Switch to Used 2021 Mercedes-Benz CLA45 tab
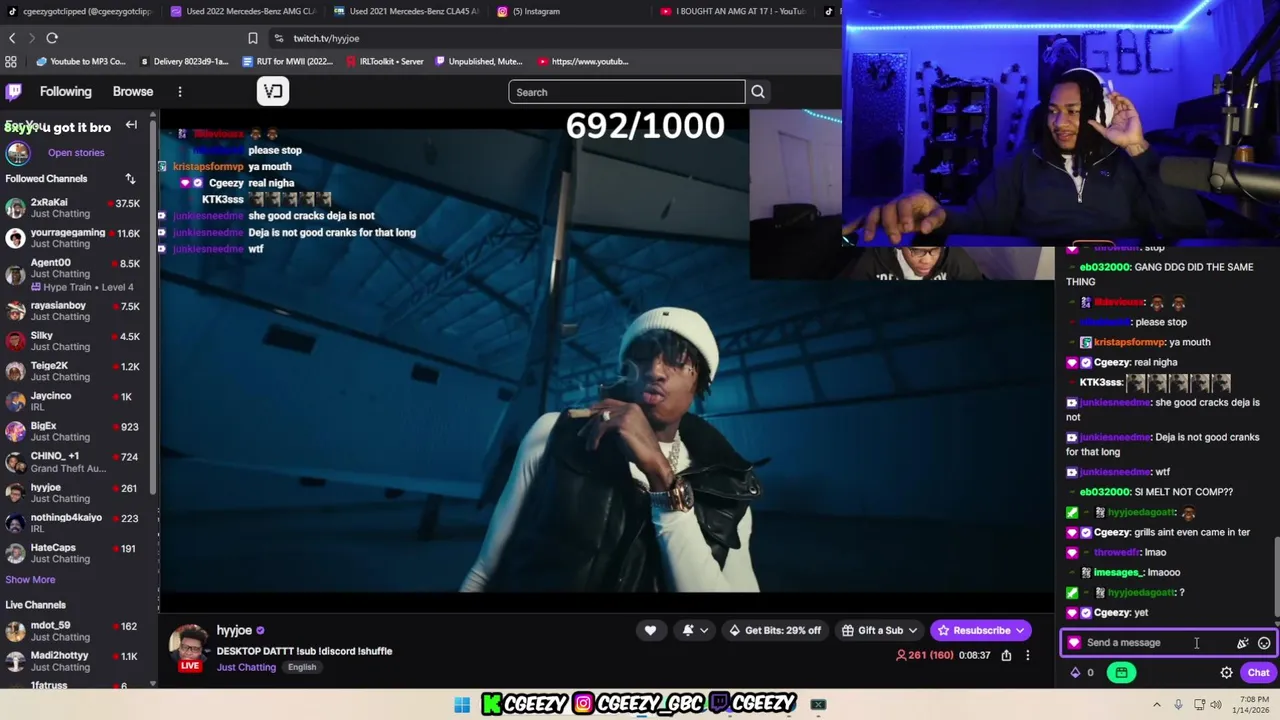The height and width of the screenshot is (720, 1280). pyautogui.click(x=407, y=11)
